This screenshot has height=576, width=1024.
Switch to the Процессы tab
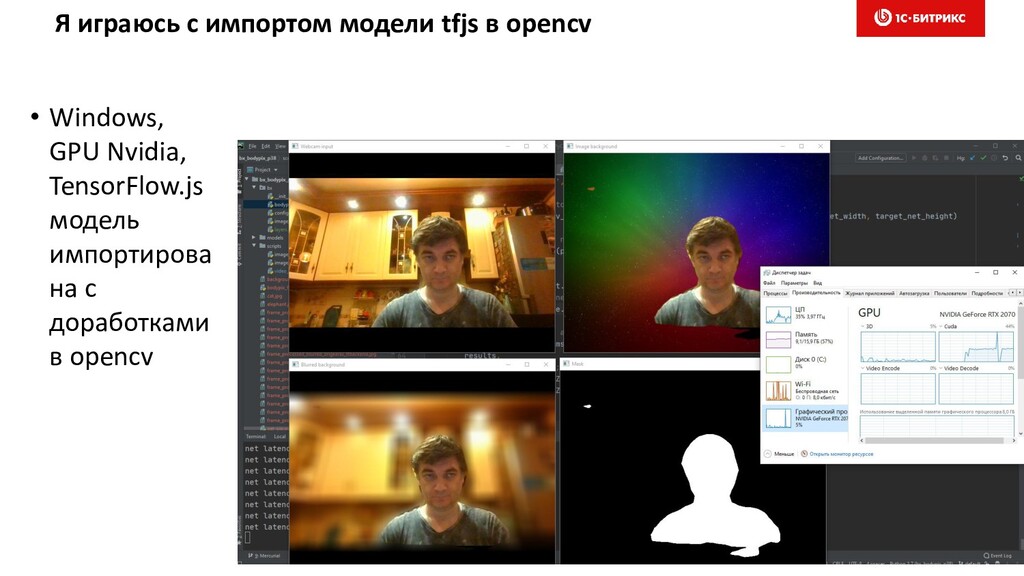[x=775, y=293]
